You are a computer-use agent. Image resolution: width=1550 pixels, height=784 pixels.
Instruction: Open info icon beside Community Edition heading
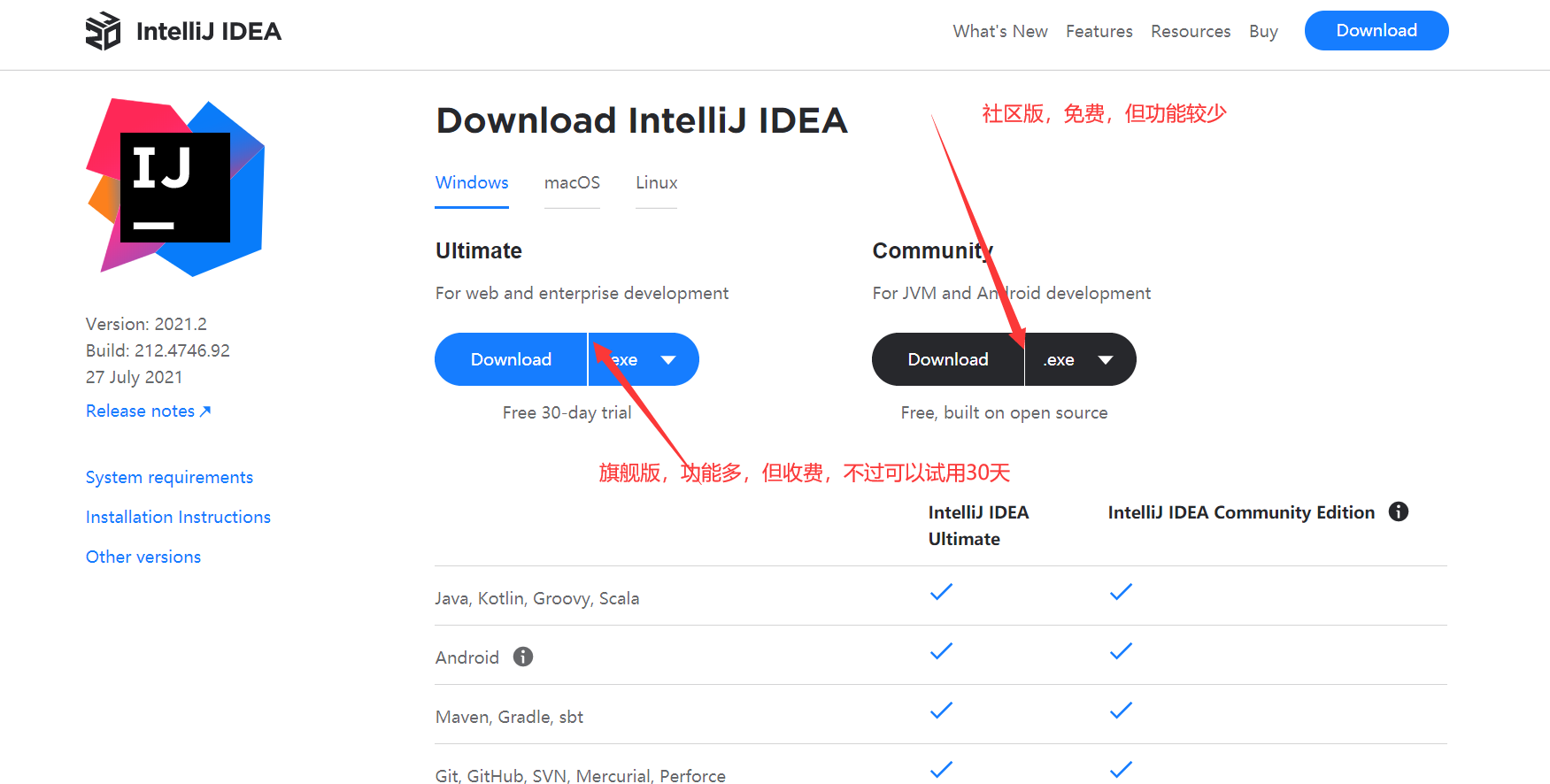pyautogui.click(x=1399, y=511)
